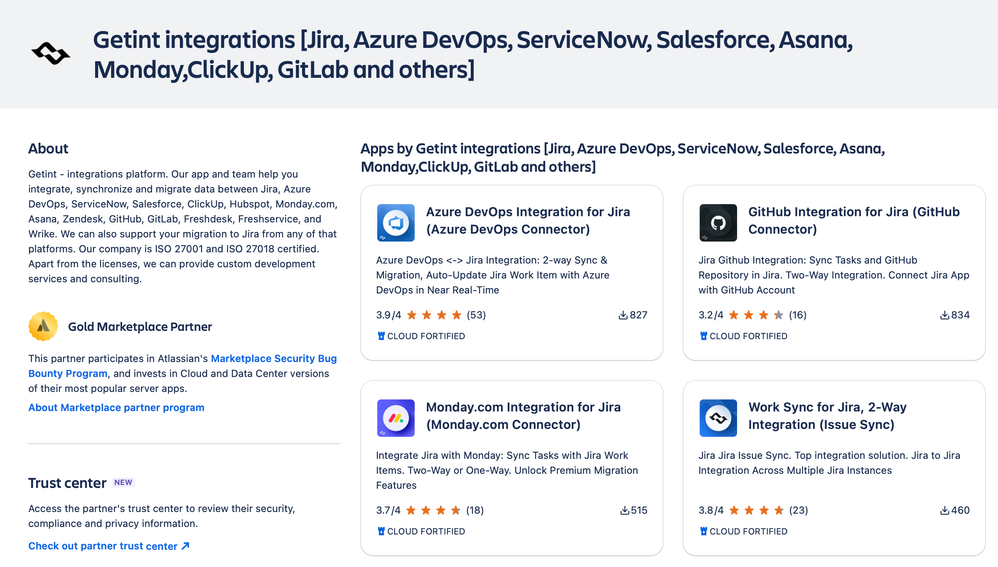The image size is (998, 567).
Task: Click the 3.7/4 rating text
Action: pos(388,510)
